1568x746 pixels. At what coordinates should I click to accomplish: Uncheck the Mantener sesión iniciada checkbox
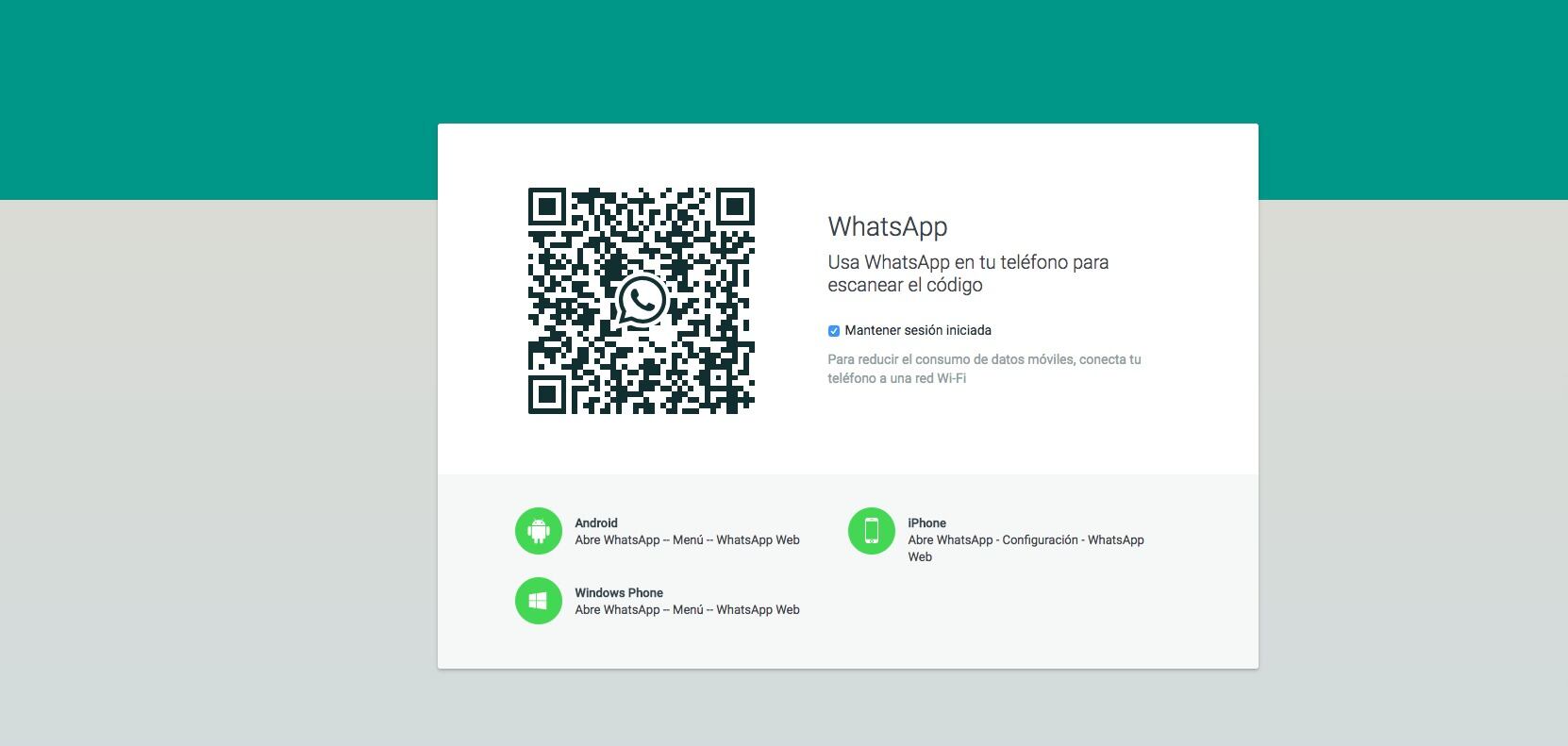[834, 331]
